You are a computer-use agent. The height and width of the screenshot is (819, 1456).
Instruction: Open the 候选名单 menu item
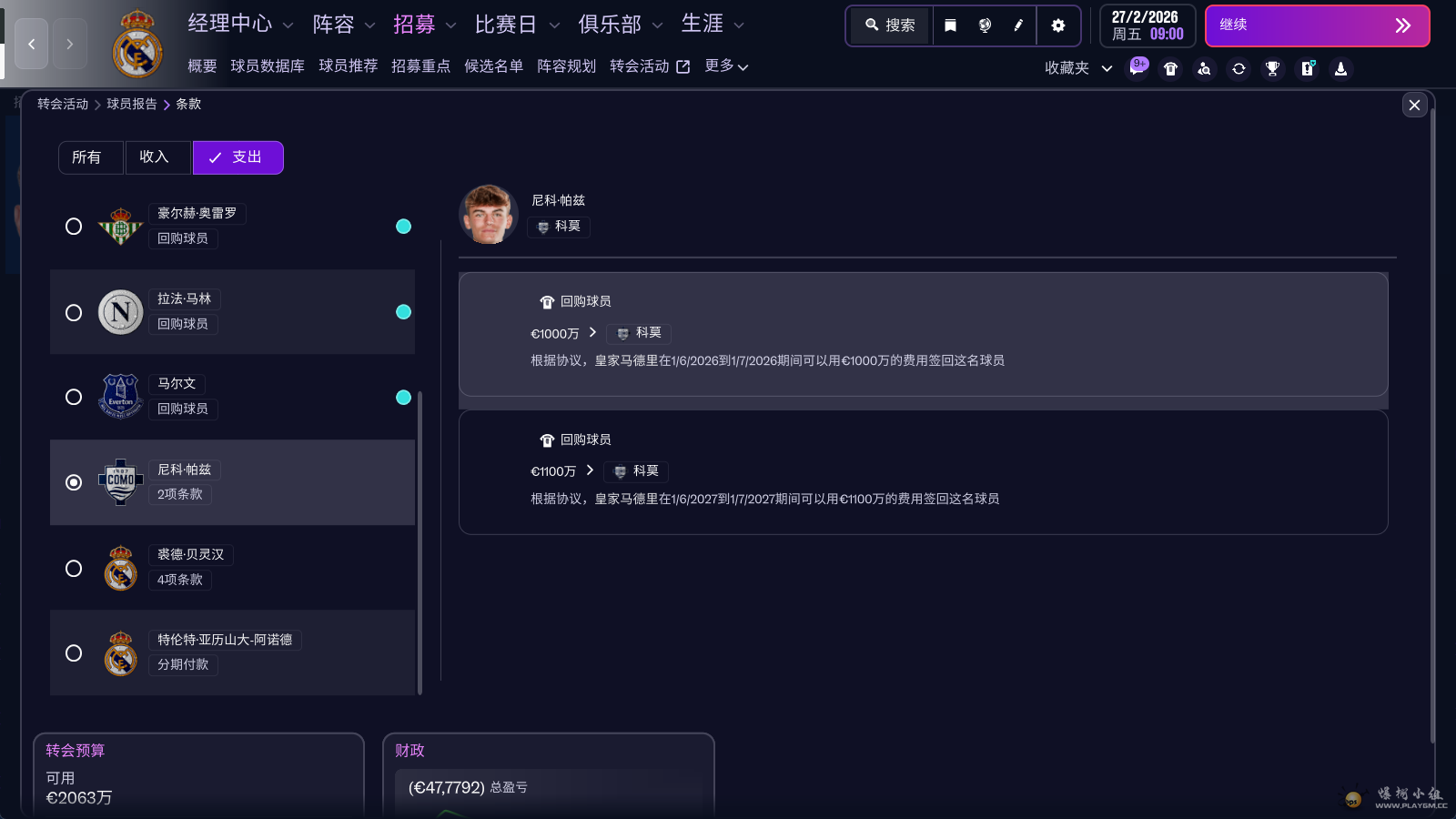pos(494,66)
